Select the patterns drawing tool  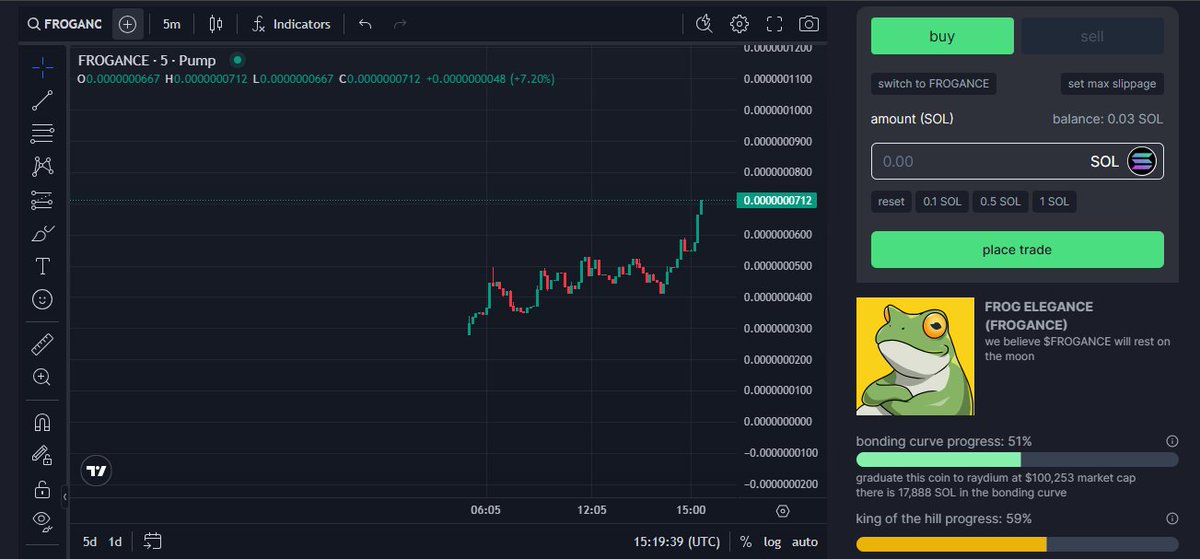pyautogui.click(x=42, y=166)
